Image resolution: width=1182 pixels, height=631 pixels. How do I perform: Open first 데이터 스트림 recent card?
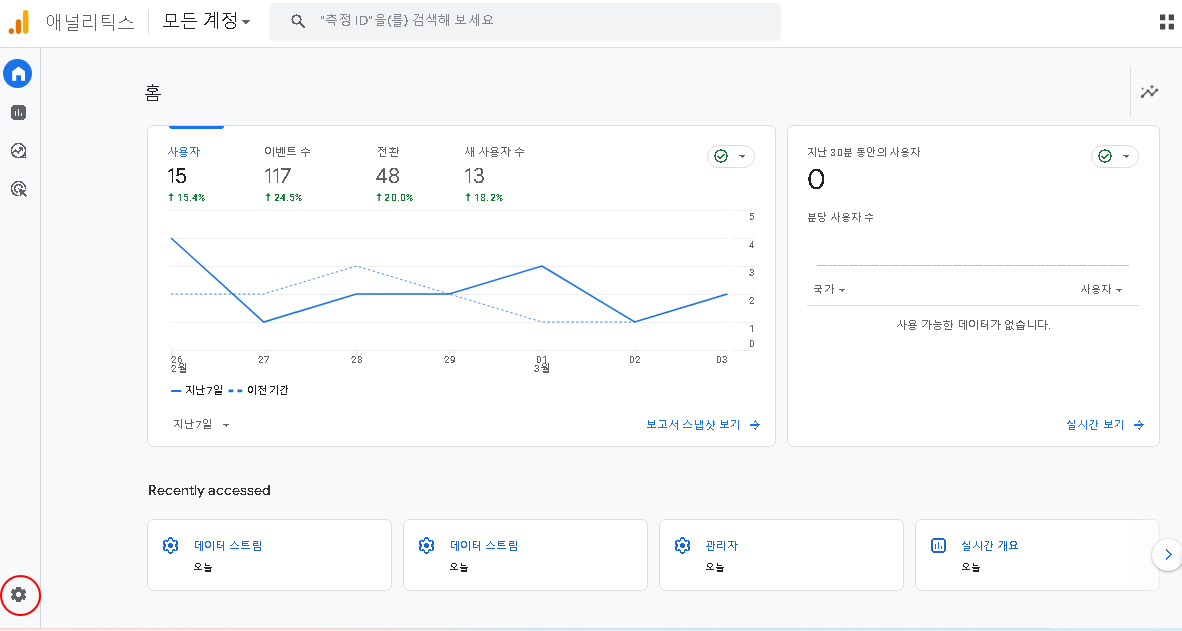[269, 555]
